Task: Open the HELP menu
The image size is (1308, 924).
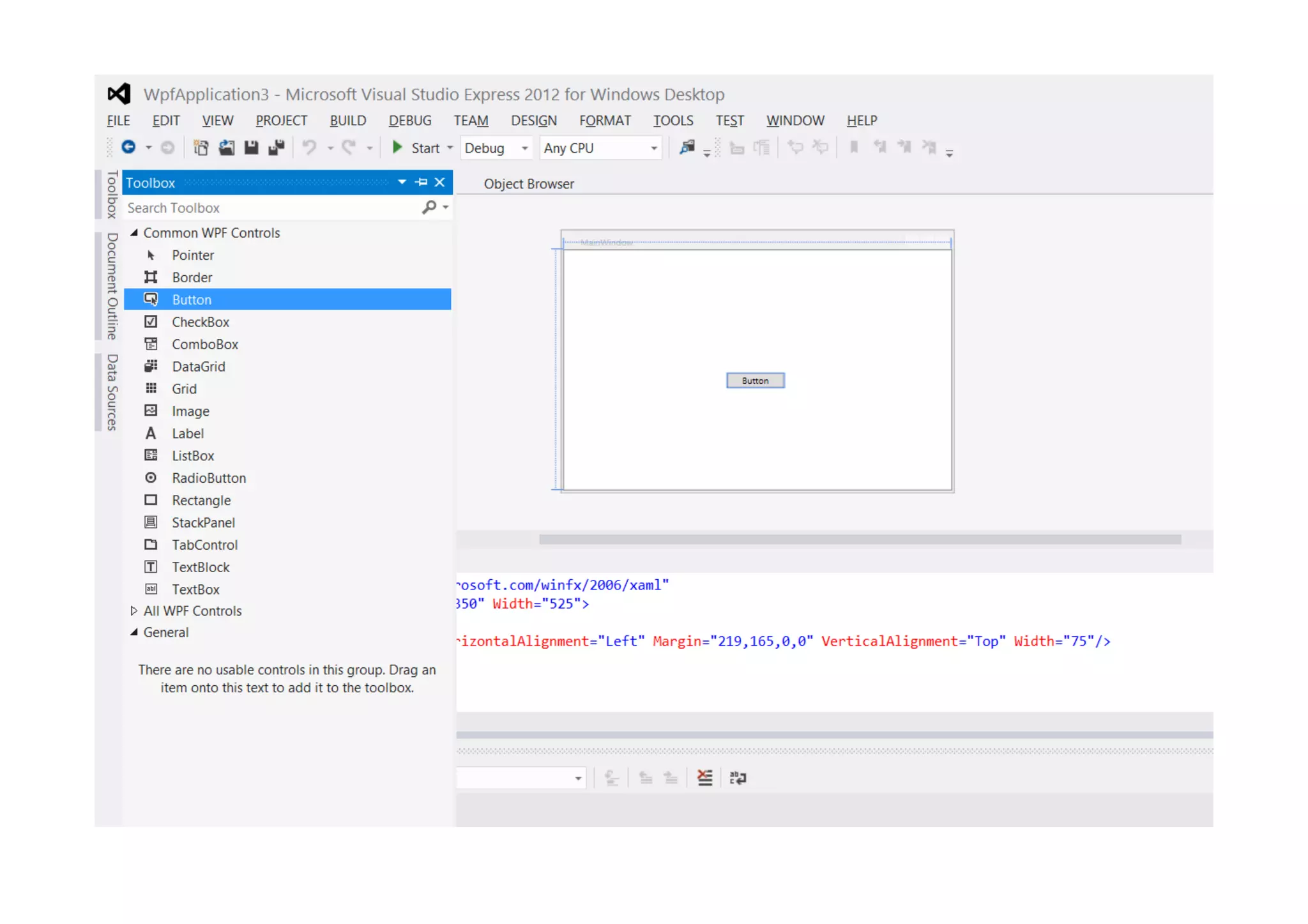Action: click(x=862, y=121)
